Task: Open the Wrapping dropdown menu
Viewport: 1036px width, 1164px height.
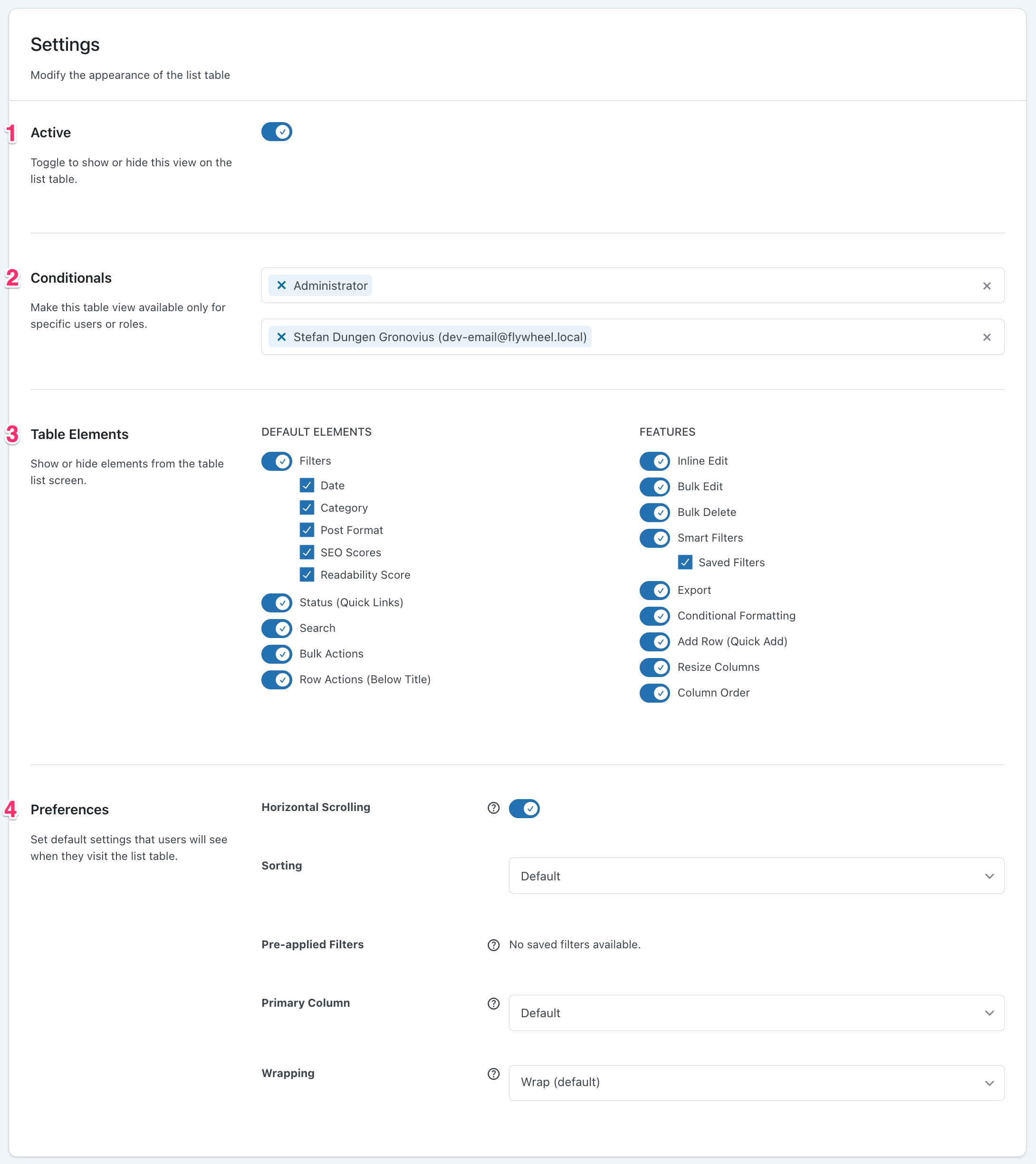Action: tap(756, 1083)
